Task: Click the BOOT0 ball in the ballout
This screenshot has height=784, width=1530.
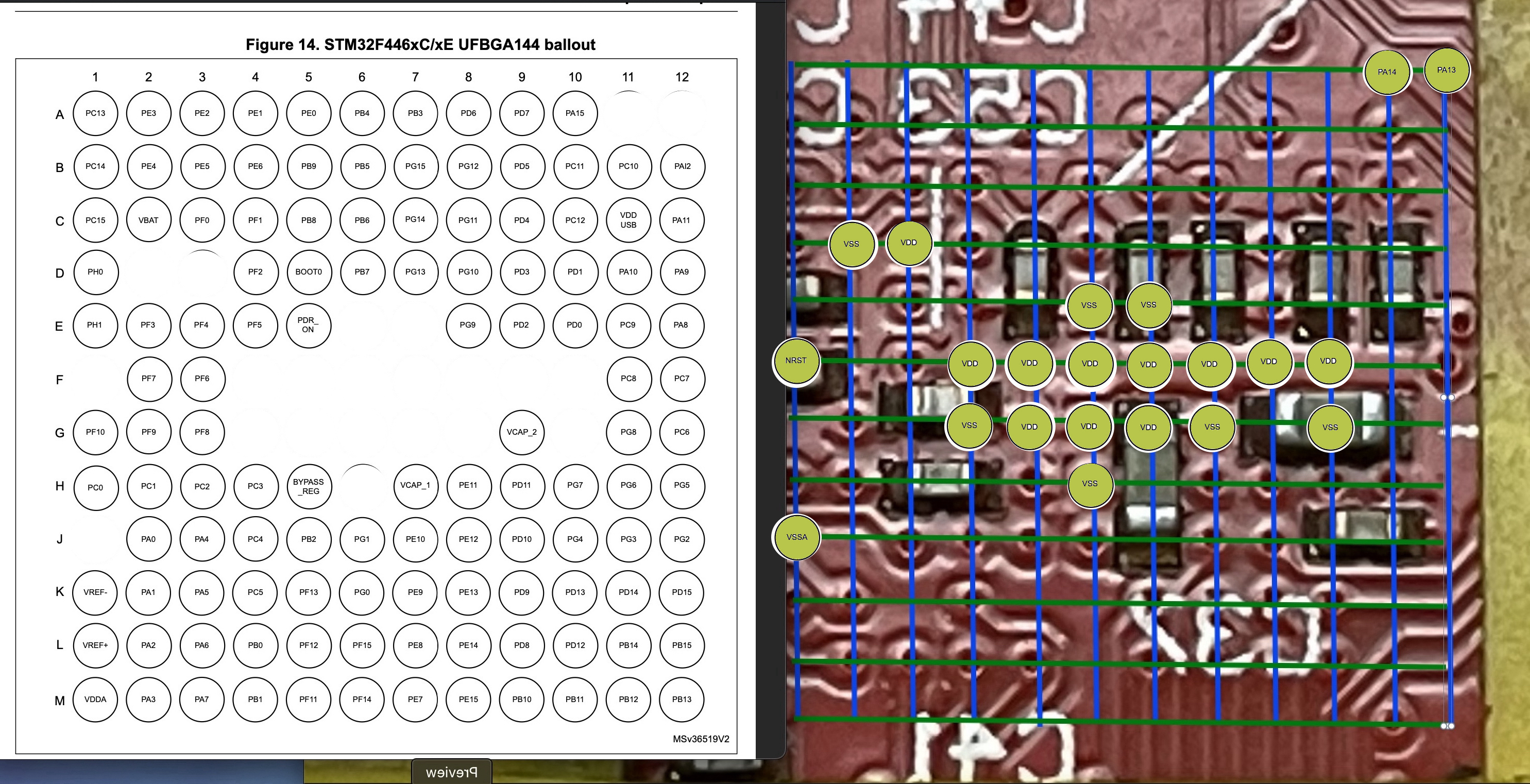Action: pos(308,272)
